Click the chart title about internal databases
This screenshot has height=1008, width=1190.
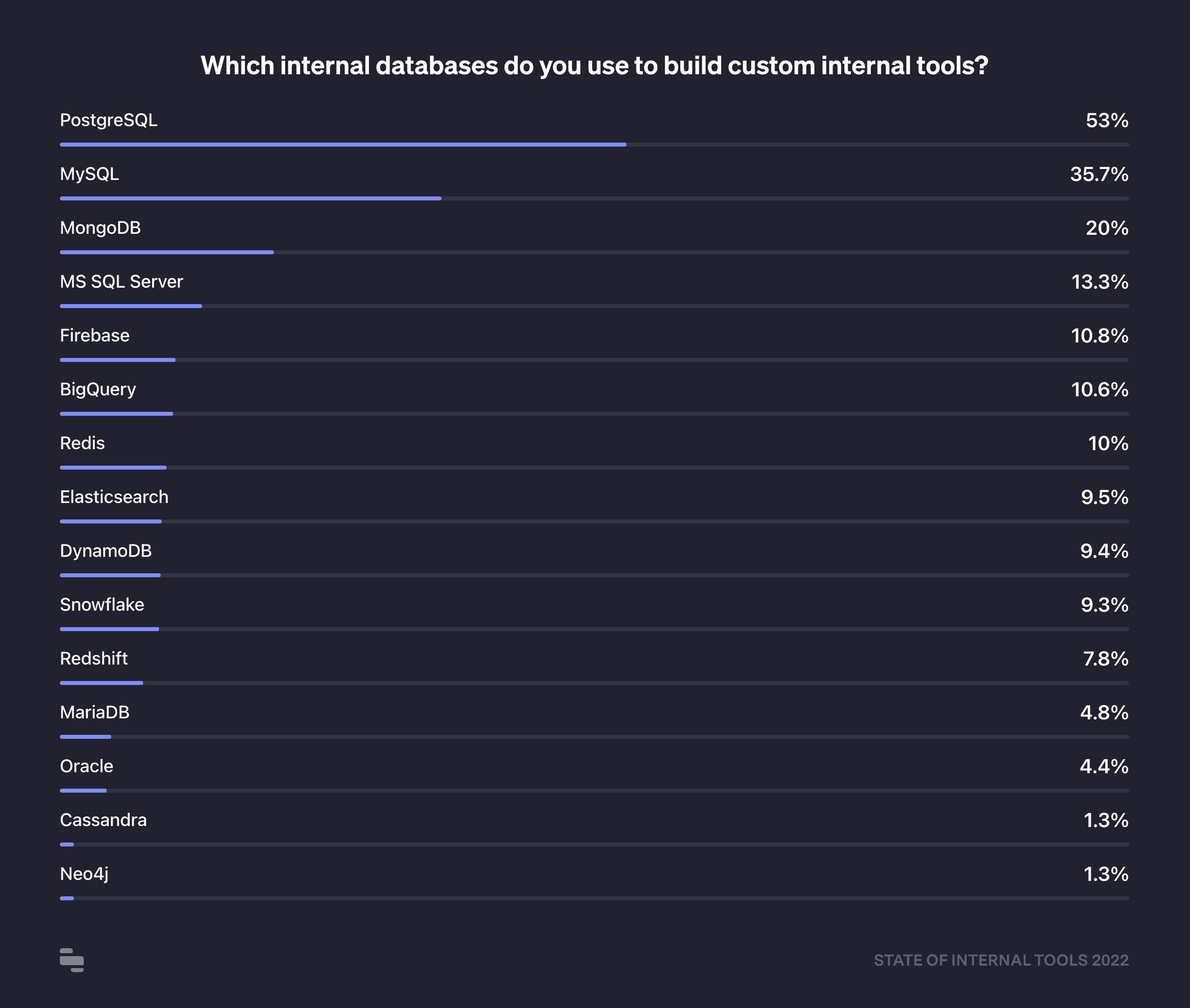coord(595,66)
